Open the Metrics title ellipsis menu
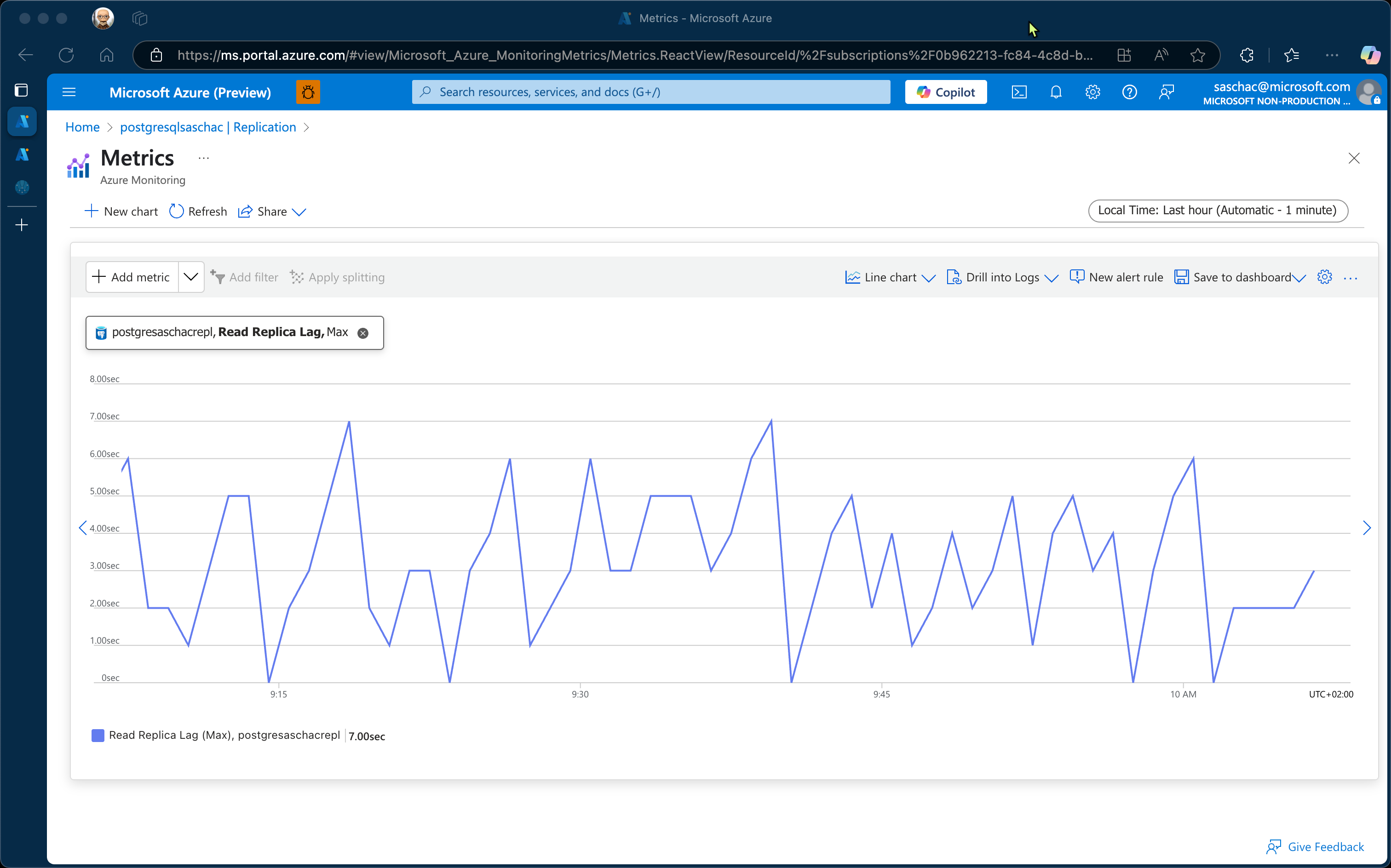The width and height of the screenshot is (1391, 868). [203, 158]
